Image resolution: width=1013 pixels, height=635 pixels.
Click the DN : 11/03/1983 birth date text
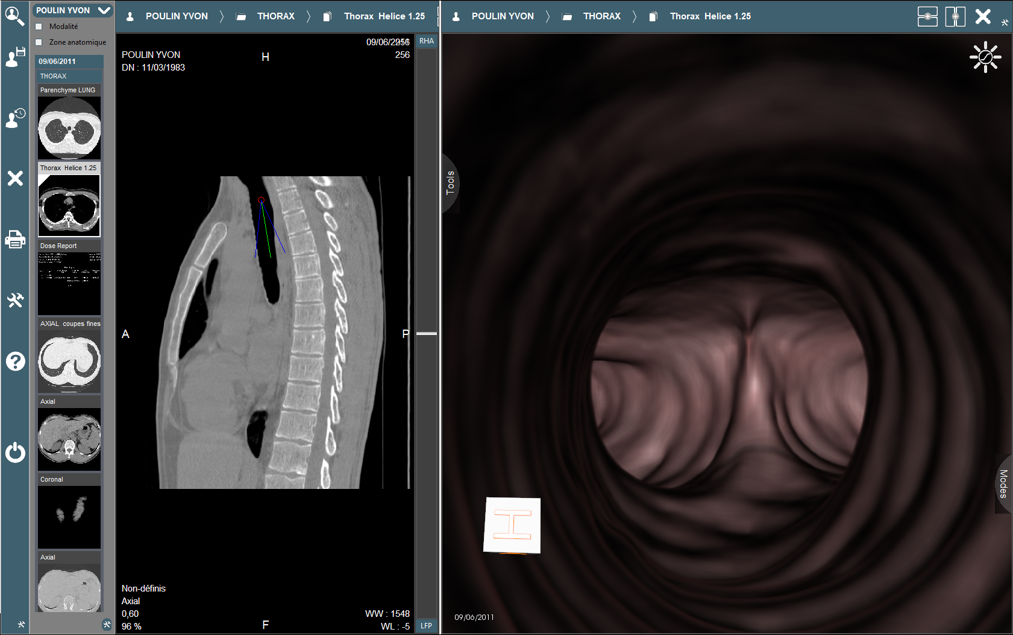point(153,67)
